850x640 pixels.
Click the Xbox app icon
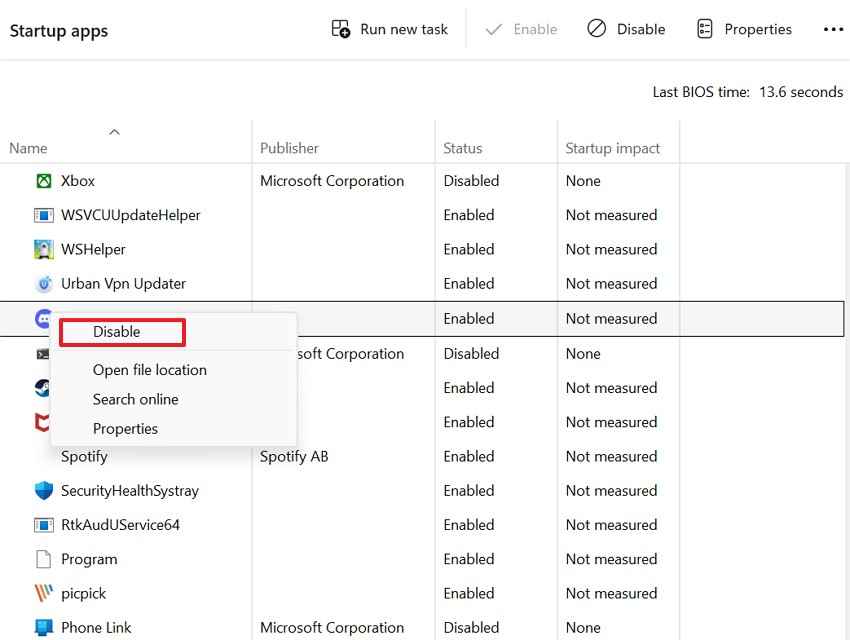click(x=43, y=180)
